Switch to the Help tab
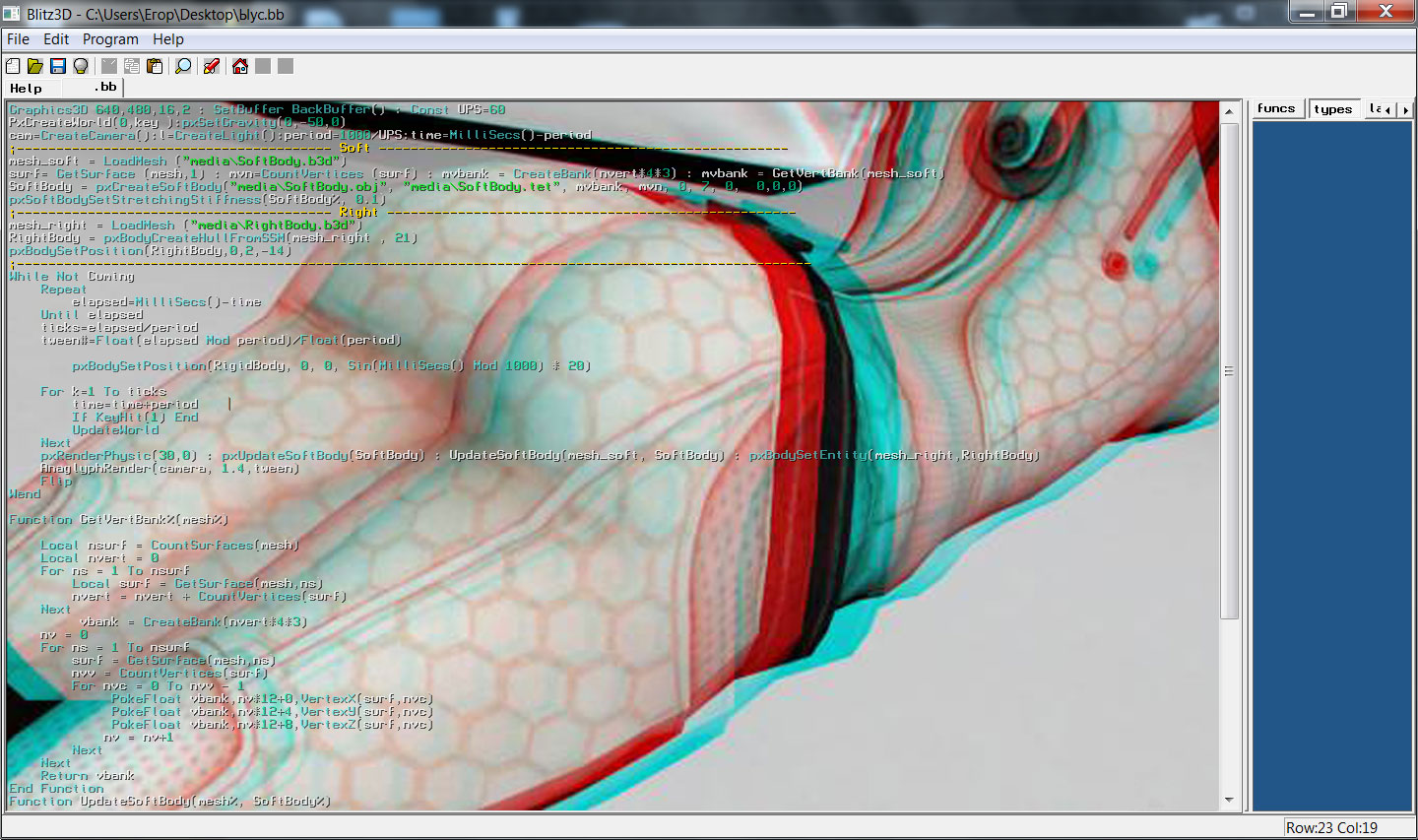 [27, 88]
